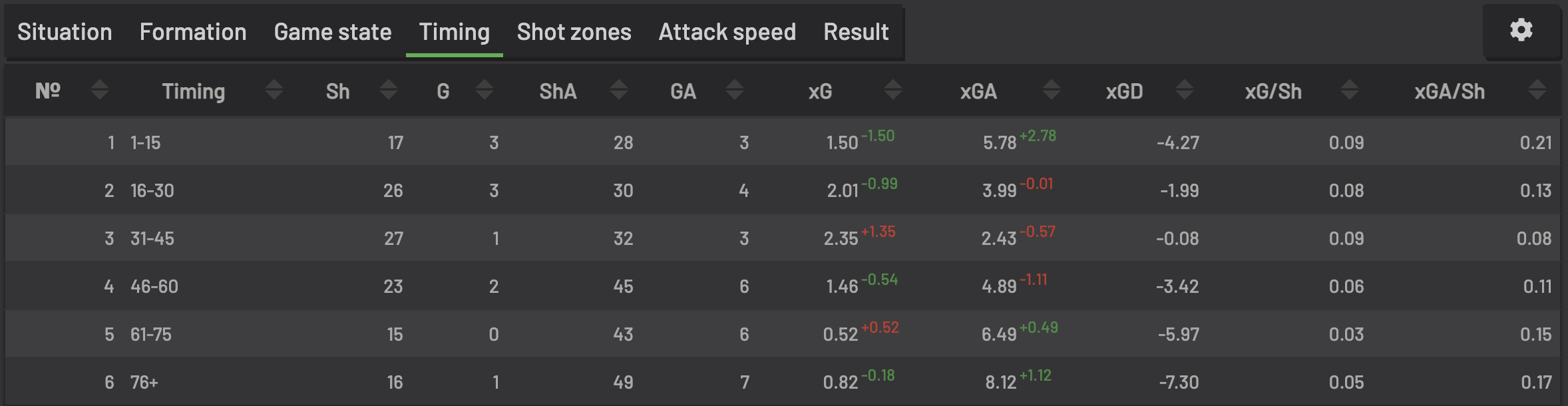Select the 76+ timing row
Screen dimensions: 1568x406
pyautogui.click(x=783, y=381)
